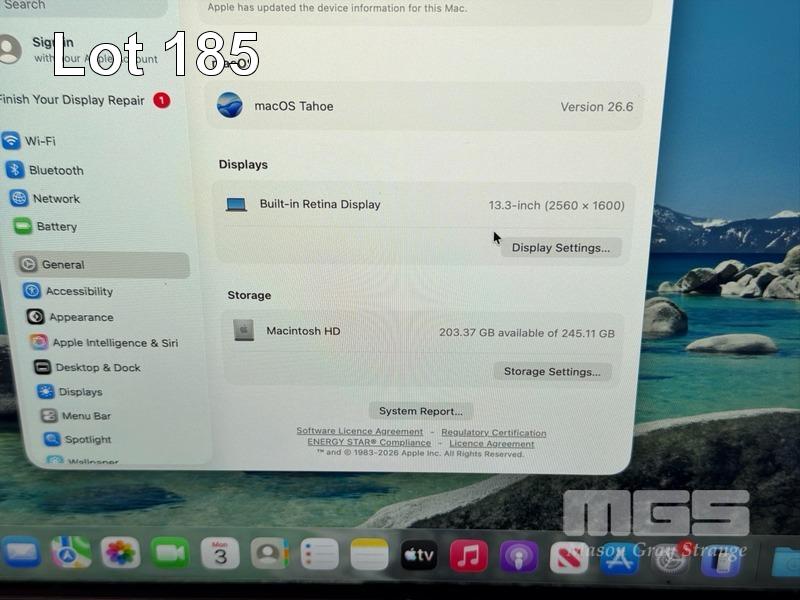
Task: Launch Apple TV from the Dock
Action: tap(419, 555)
